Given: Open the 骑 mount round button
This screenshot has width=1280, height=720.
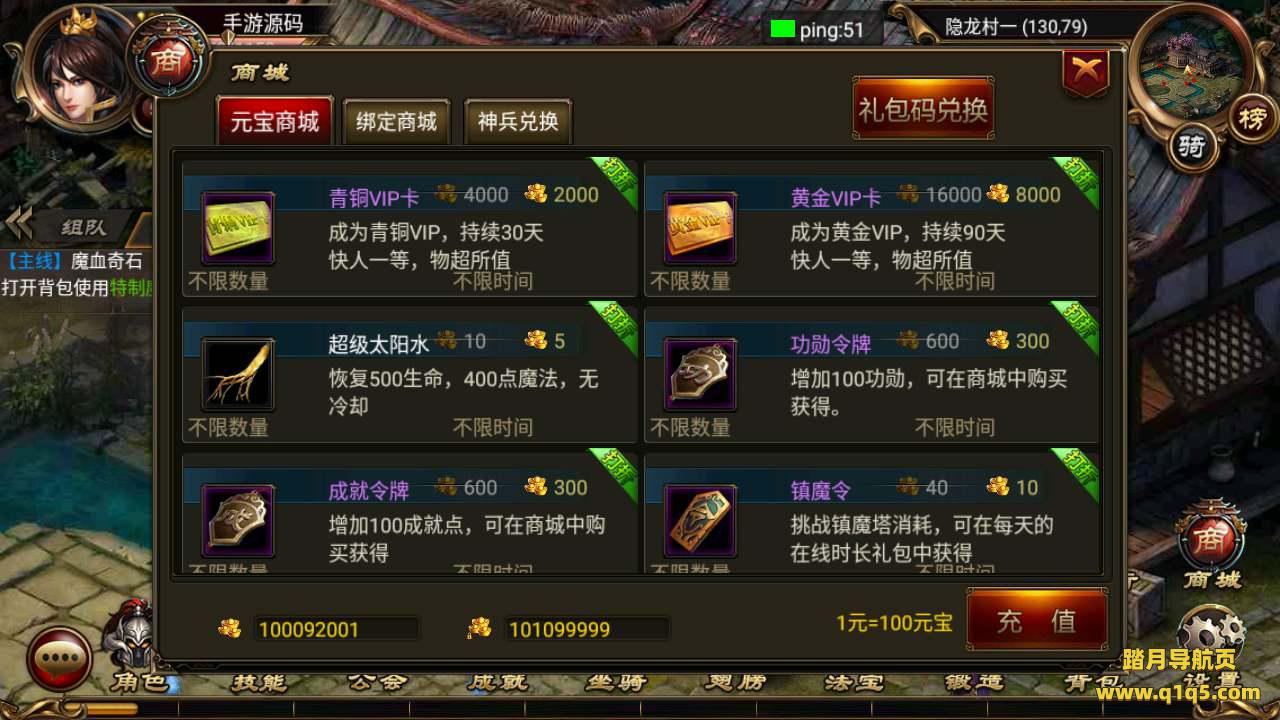Looking at the screenshot, I should 1192,148.
